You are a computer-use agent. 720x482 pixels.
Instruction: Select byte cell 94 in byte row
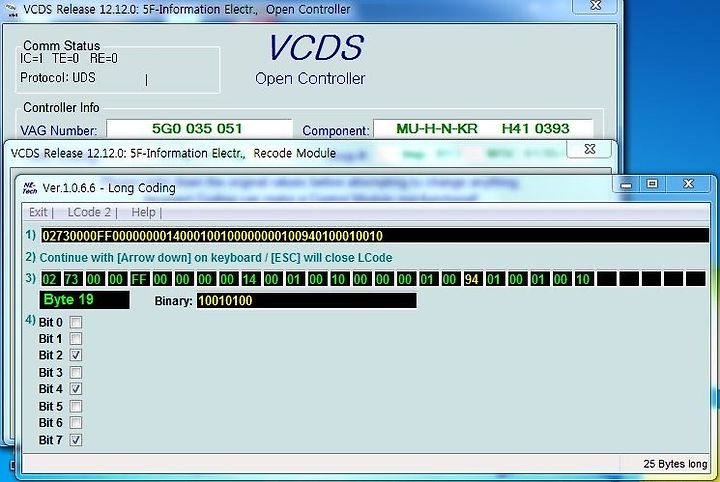(472, 279)
